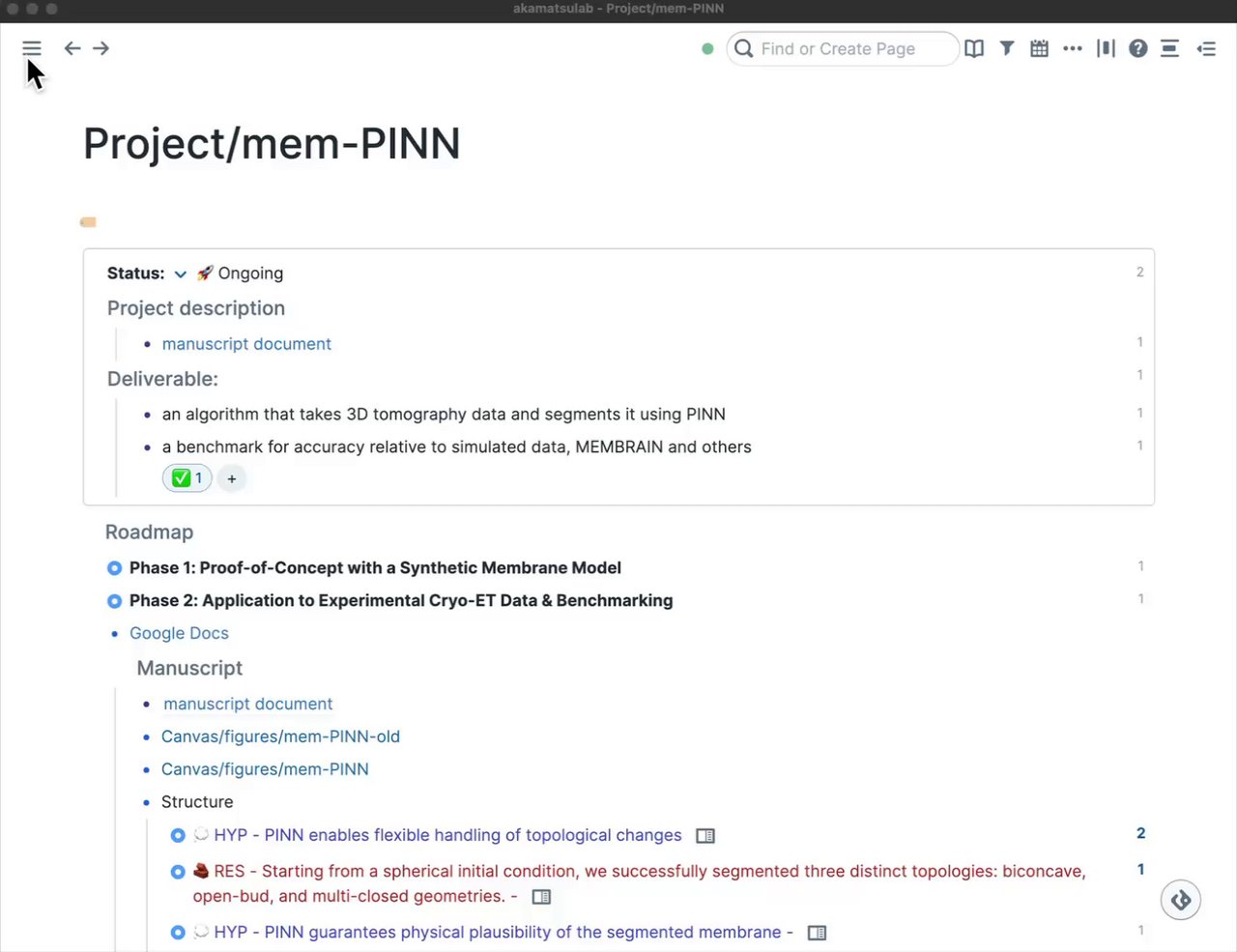1237x952 pixels.
Task: Toggle the green checkmark reaction
Action: point(187,478)
